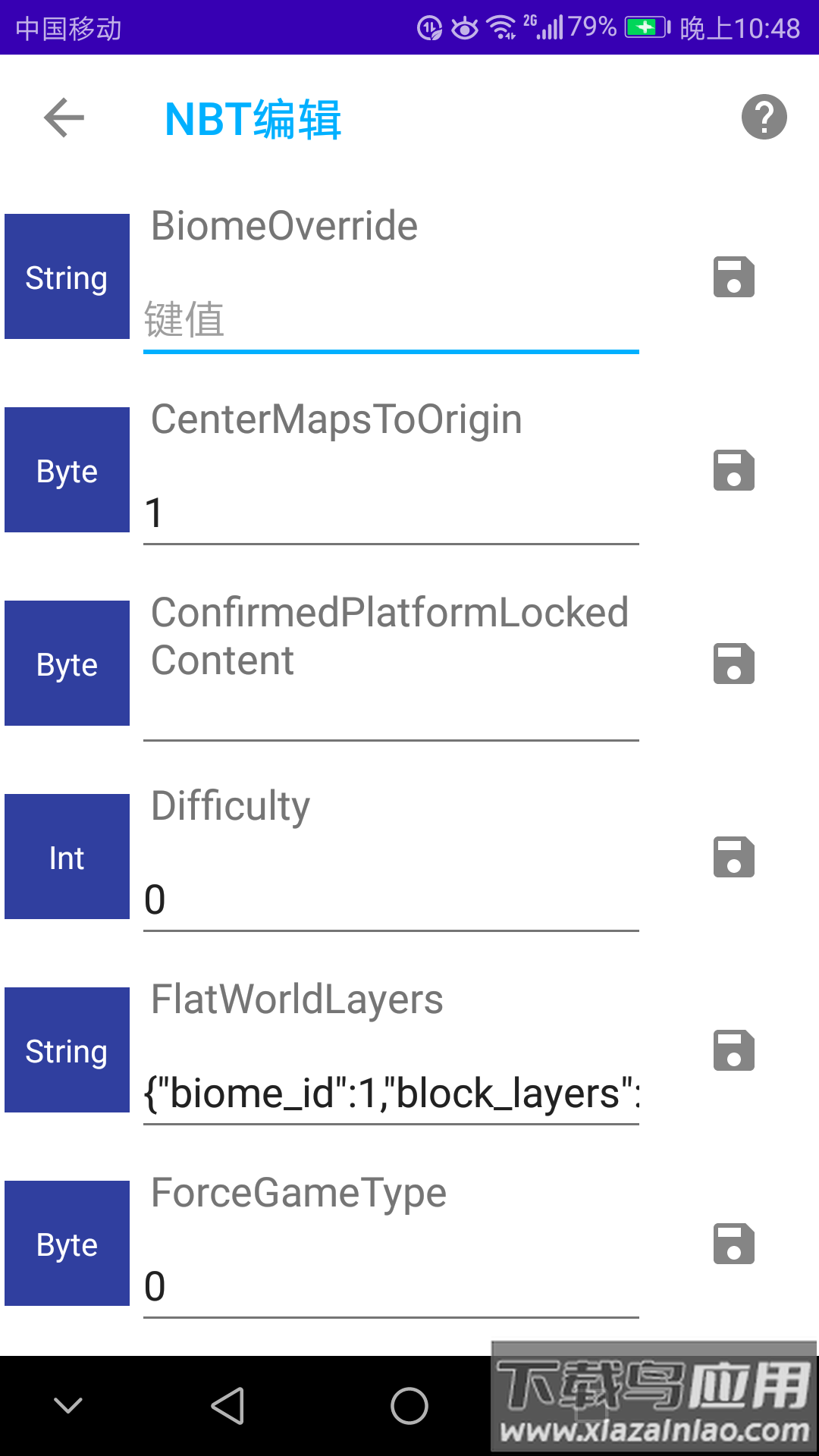Screen dimensions: 819x1456
Task: Tap the String type button for FlatWorldLayers
Action: pos(67,1050)
